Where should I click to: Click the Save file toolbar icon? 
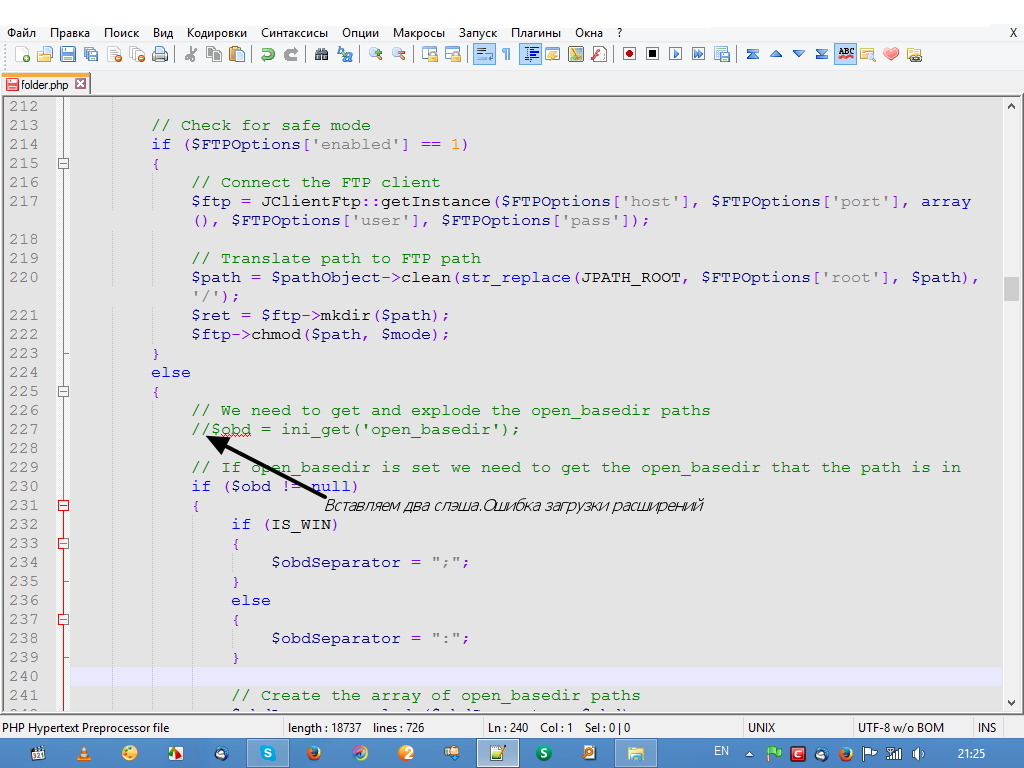[x=68, y=55]
